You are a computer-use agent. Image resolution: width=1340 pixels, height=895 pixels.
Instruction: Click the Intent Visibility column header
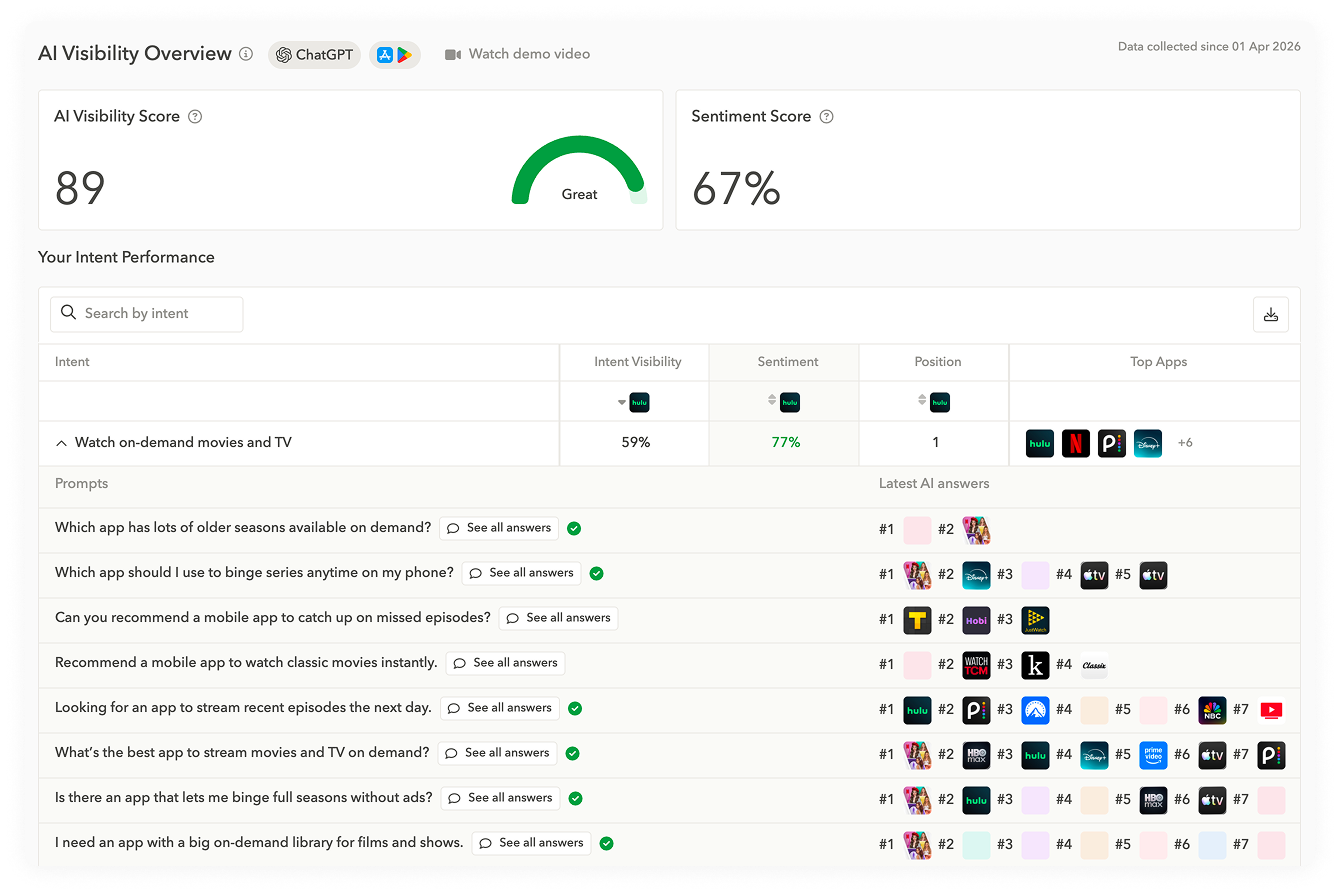637,362
